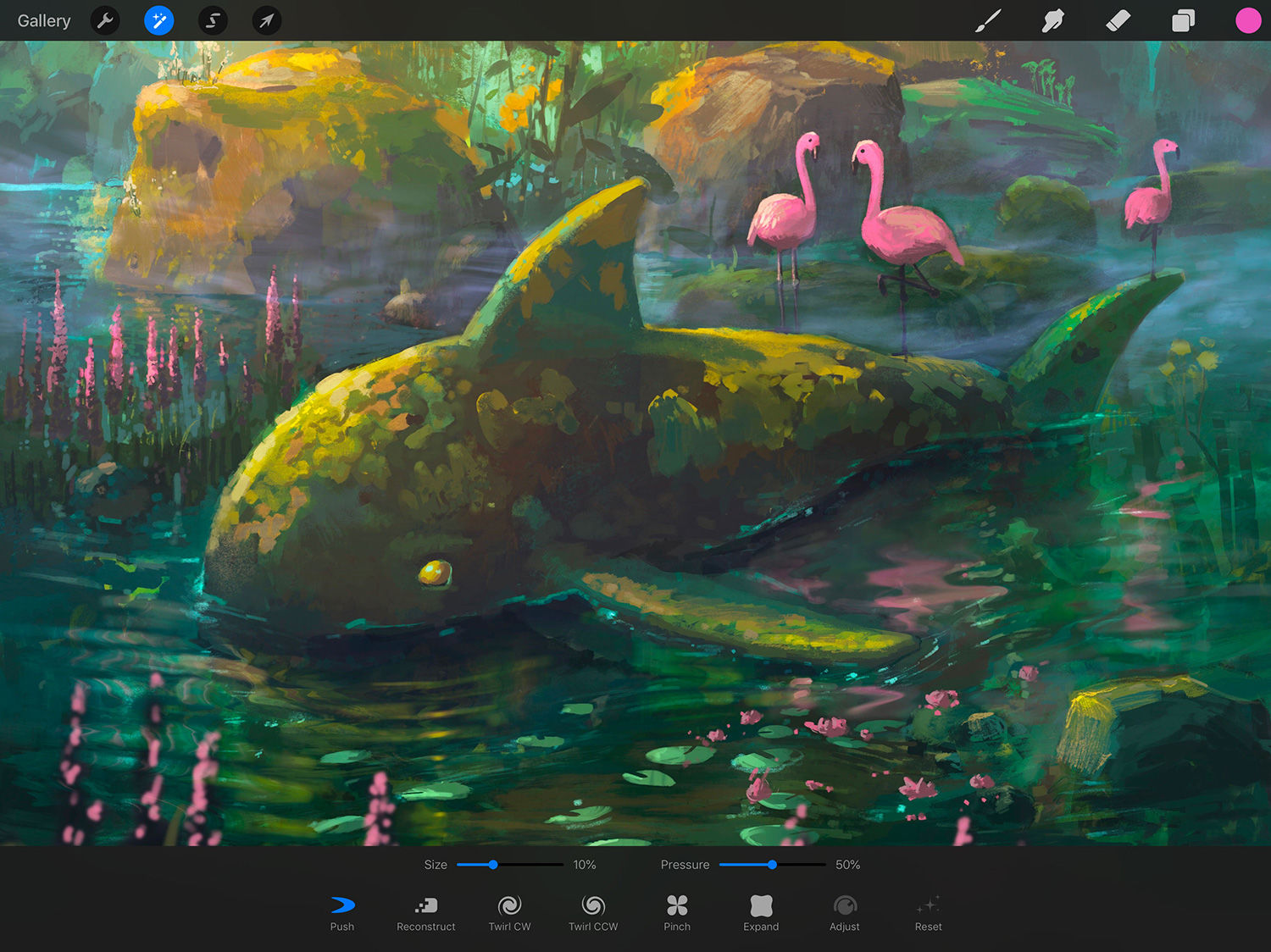Image resolution: width=1271 pixels, height=952 pixels.
Task: Select the Paint brush tool
Action: click(x=988, y=20)
